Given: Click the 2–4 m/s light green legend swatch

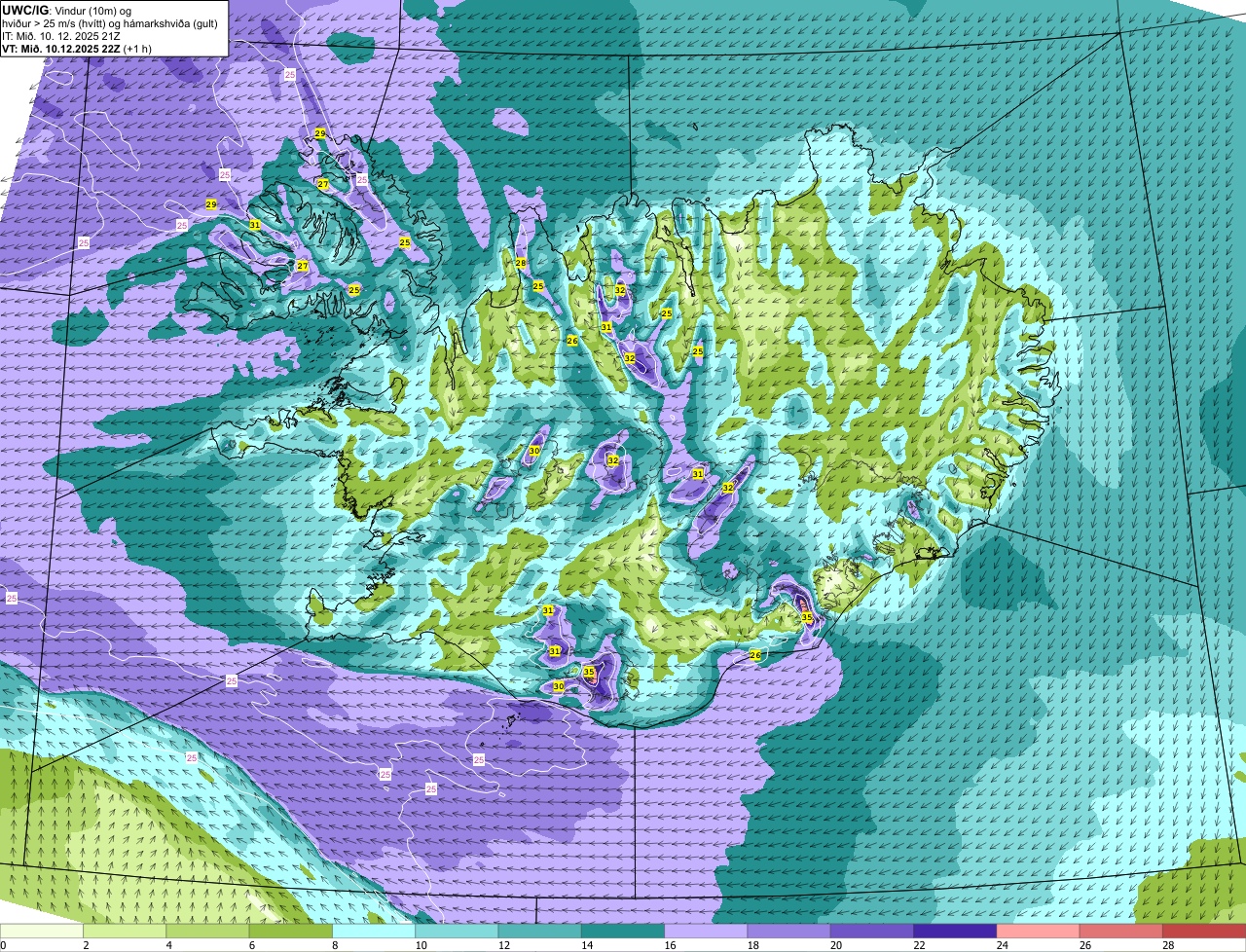Looking at the screenshot, I should coord(126,932).
